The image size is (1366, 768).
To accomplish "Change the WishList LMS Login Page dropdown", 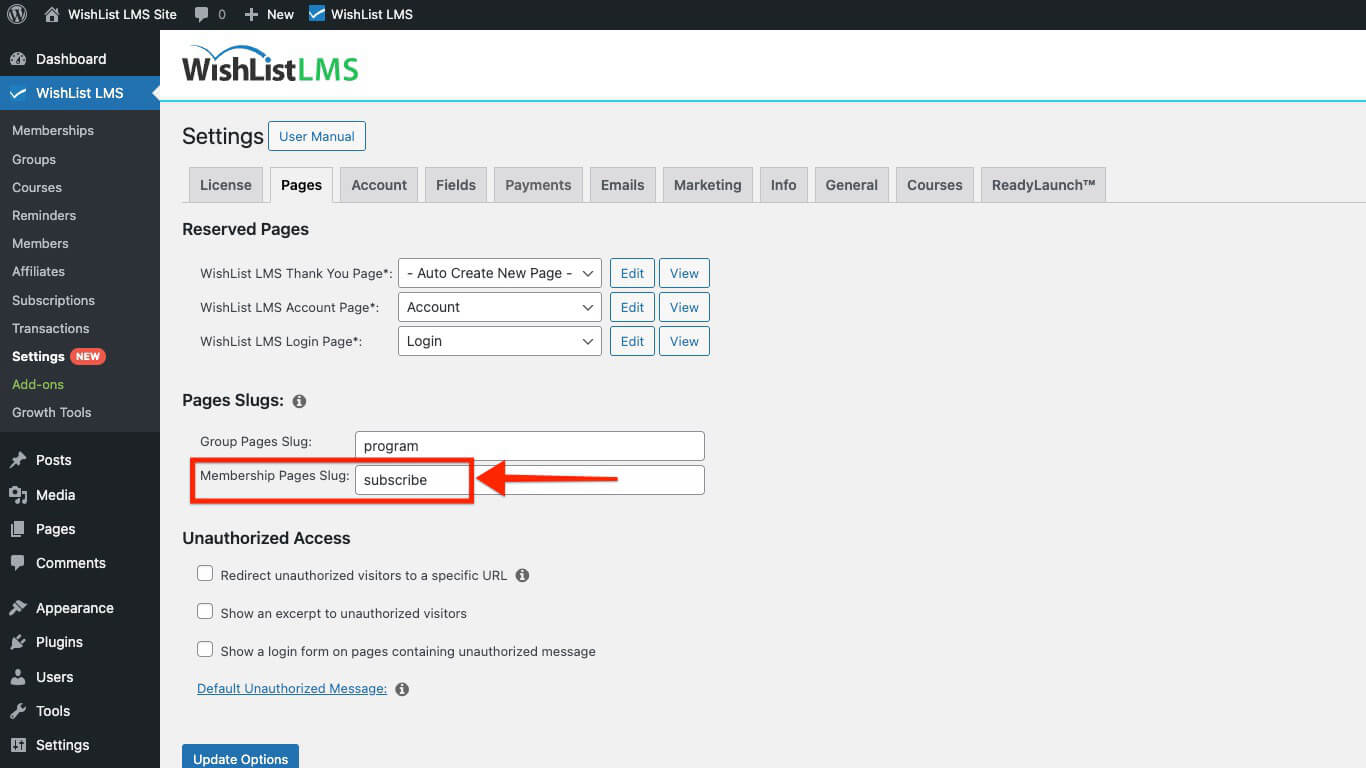I will click(x=499, y=341).
